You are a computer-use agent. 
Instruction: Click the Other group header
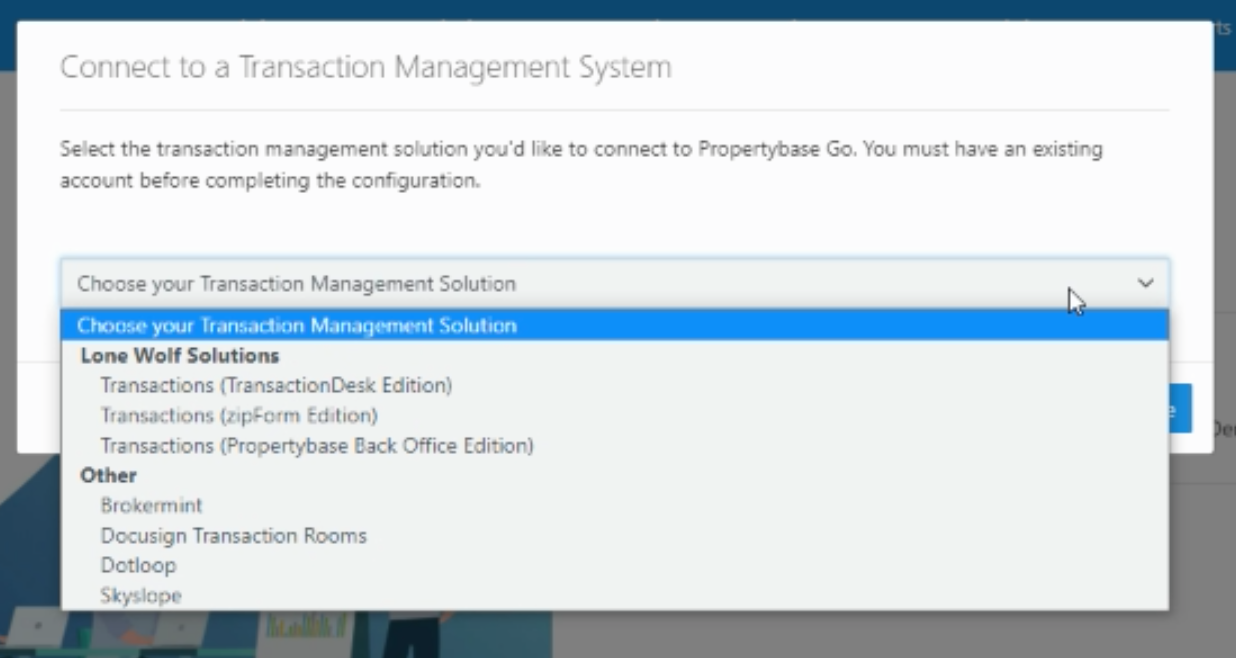pyautogui.click(x=108, y=475)
